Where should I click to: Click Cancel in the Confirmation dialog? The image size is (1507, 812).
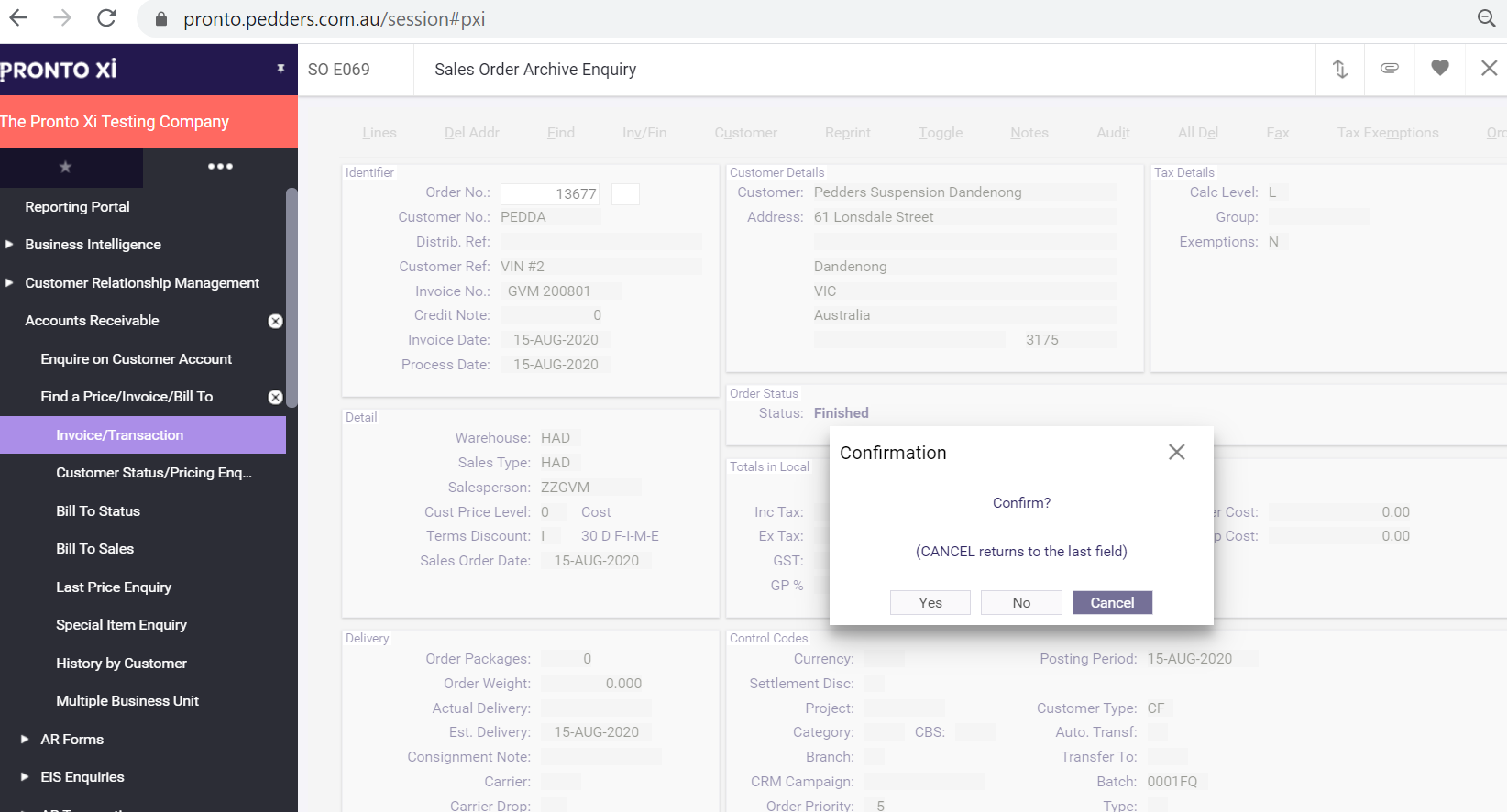tap(1112, 602)
